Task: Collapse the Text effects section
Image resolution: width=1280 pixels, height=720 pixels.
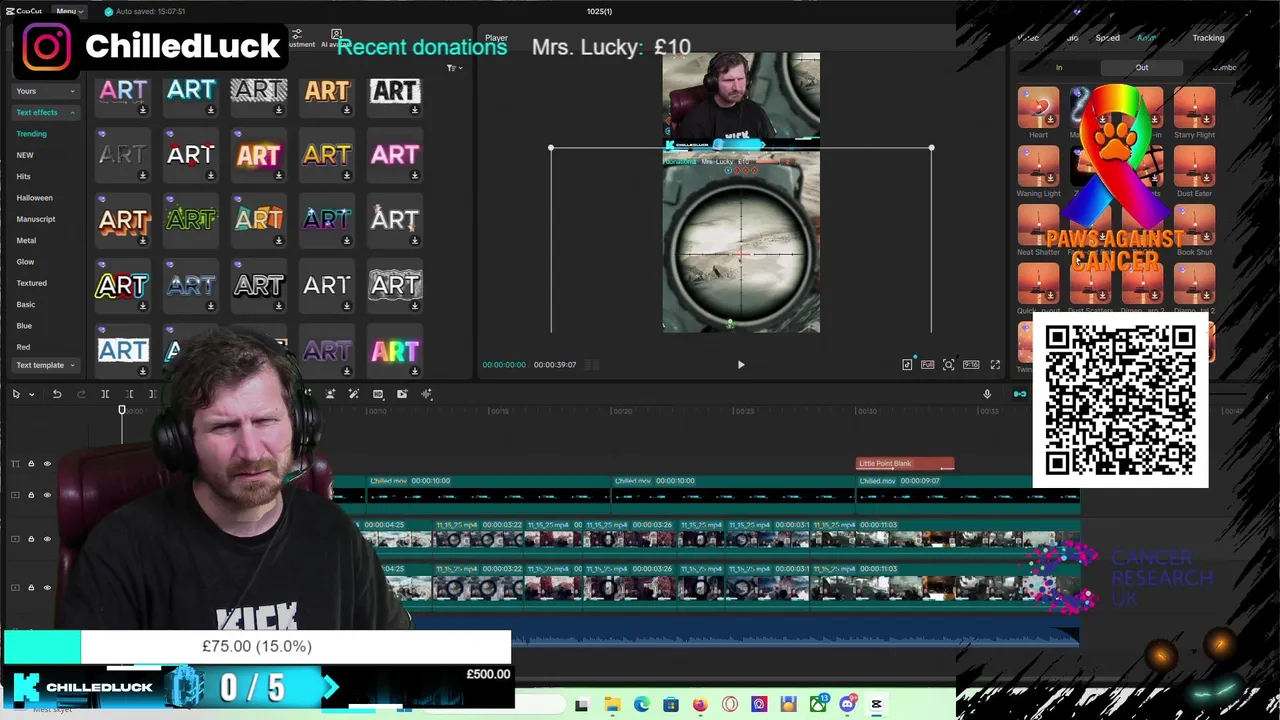Action: click(x=45, y=112)
